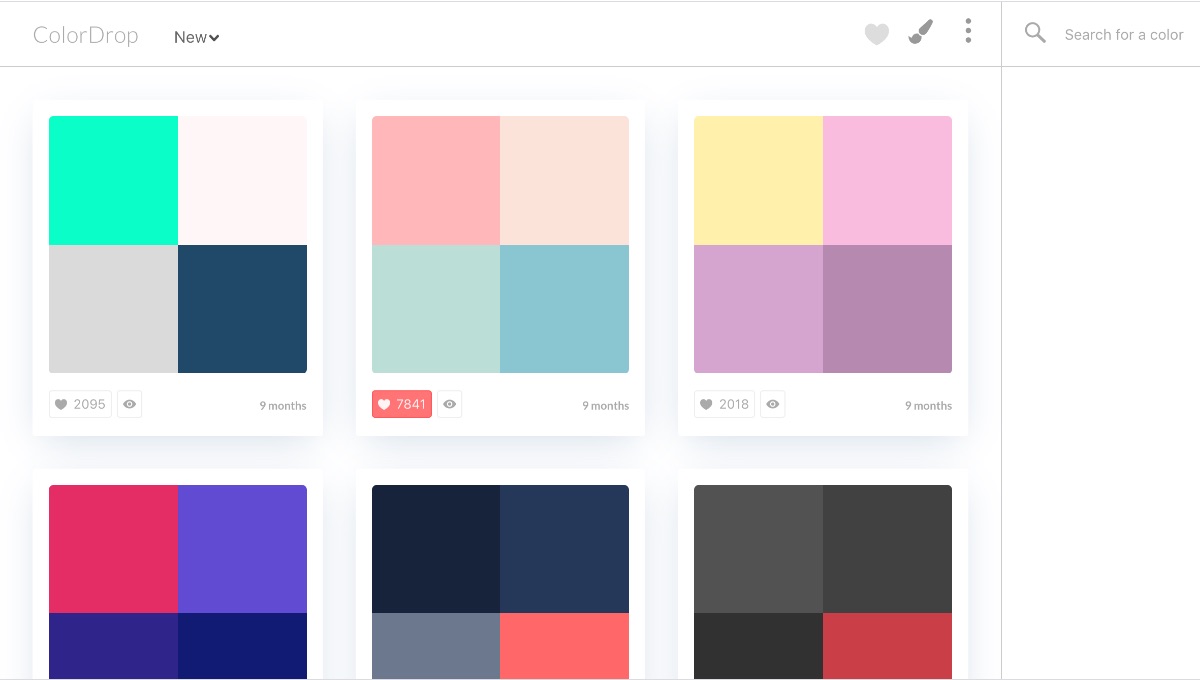The width and height of the screenshot is (1200, 680).
Task: Click '9 months' on the 2018 card
Action: tap(928, 406)
